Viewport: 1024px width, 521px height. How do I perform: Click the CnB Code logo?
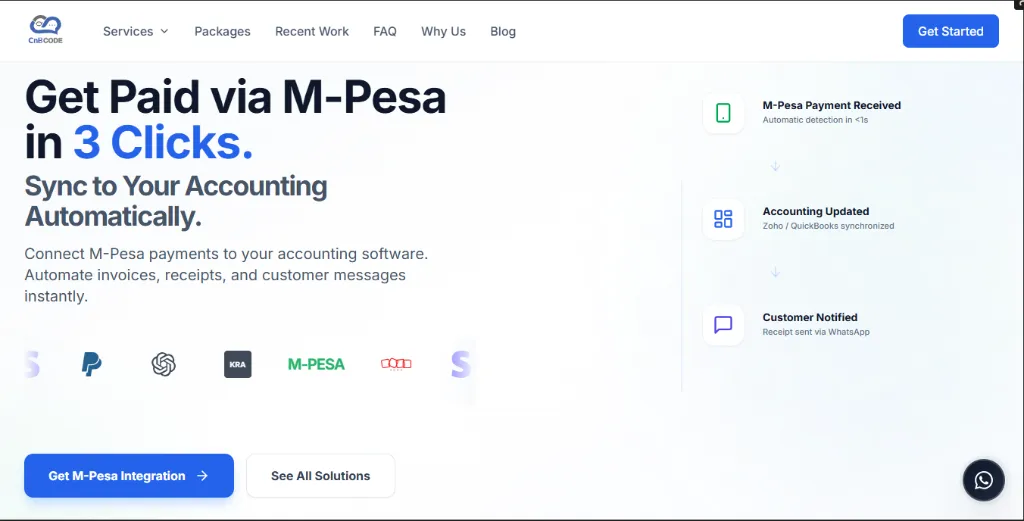(x=46, y=30)
